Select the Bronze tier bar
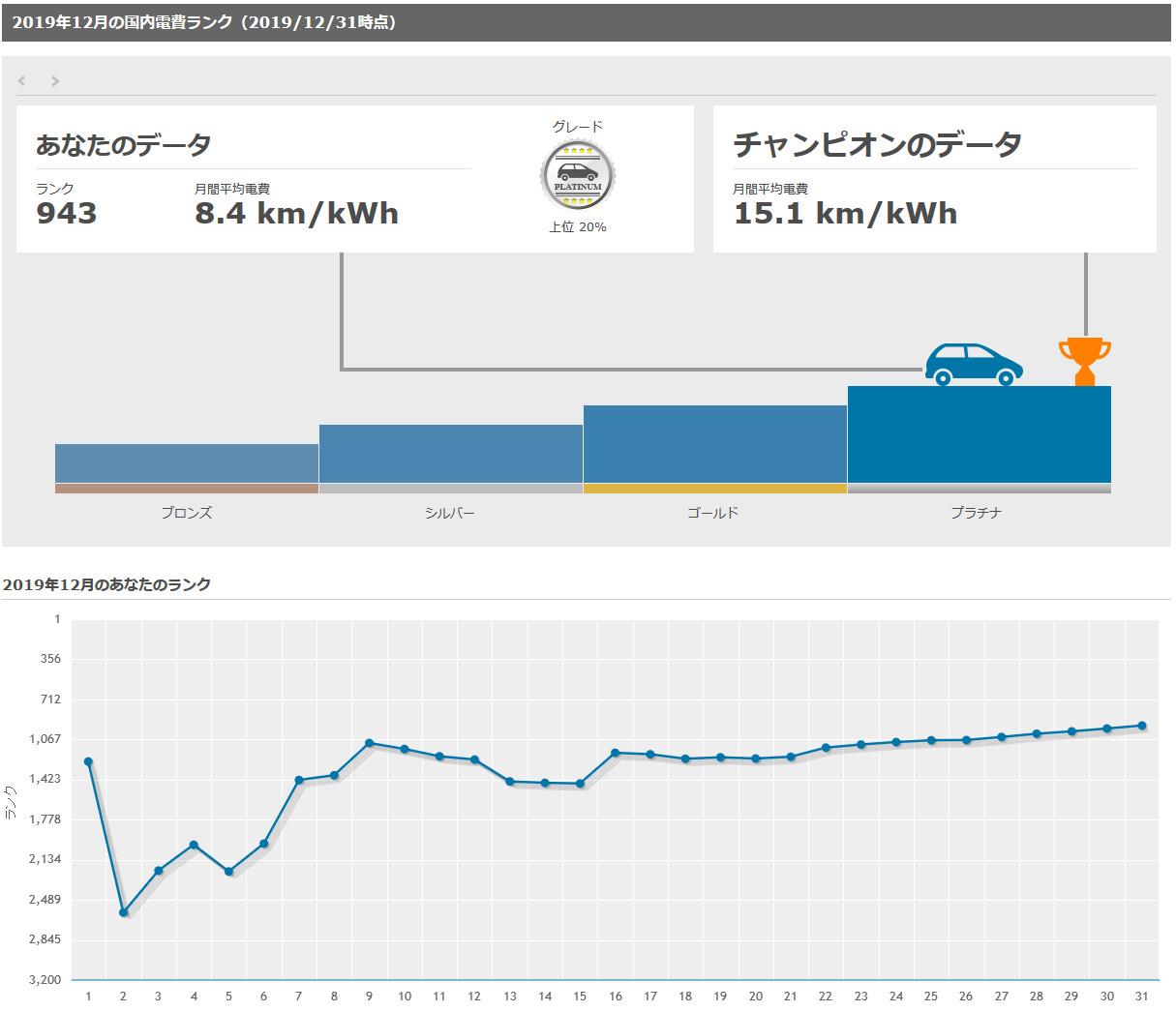Image resolution: width=1176 pixels, height=1012 pixels. pyautogui.click(x=187, y=463)
